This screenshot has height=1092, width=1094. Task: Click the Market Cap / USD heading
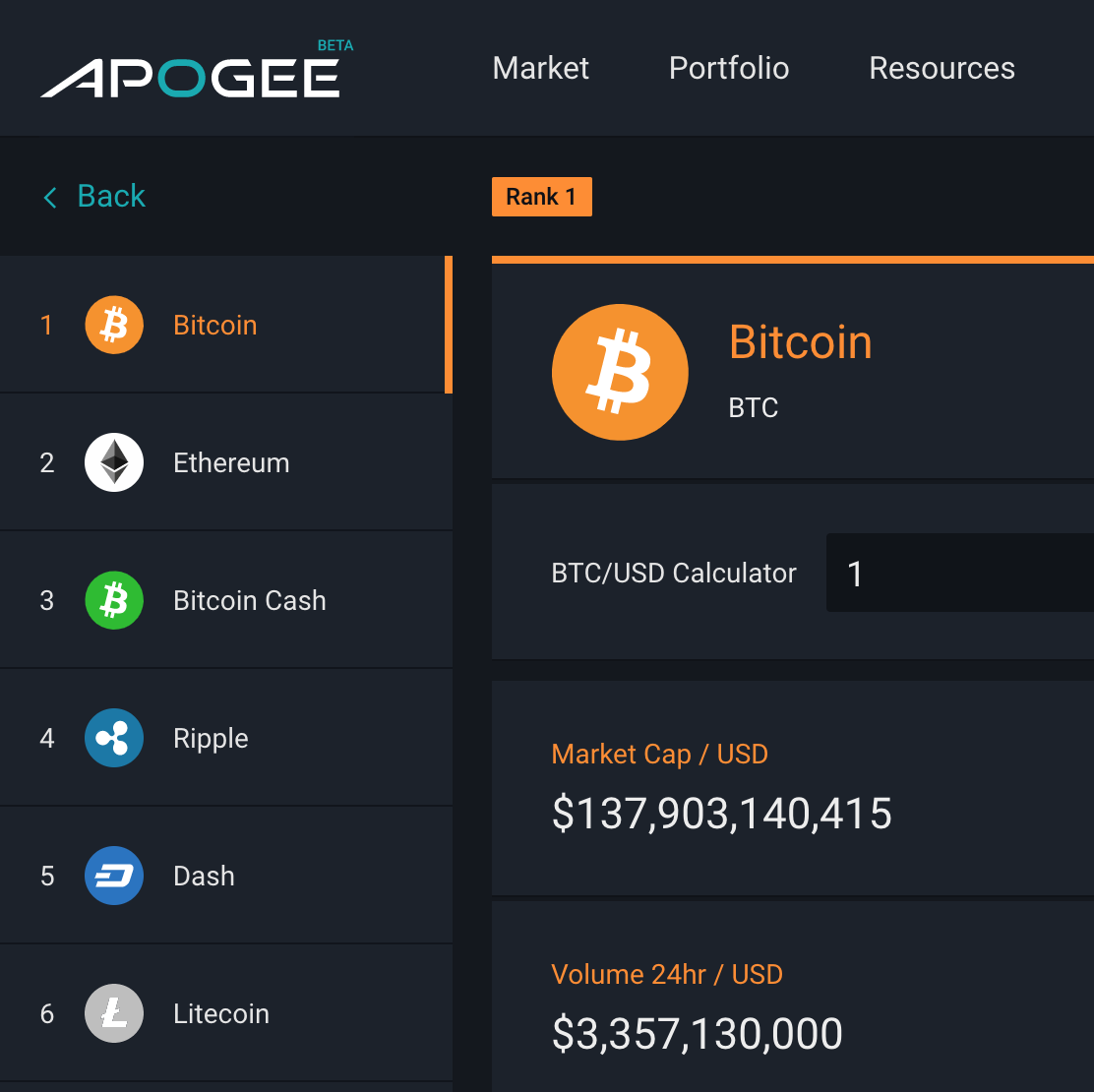(x=659, y=754)
